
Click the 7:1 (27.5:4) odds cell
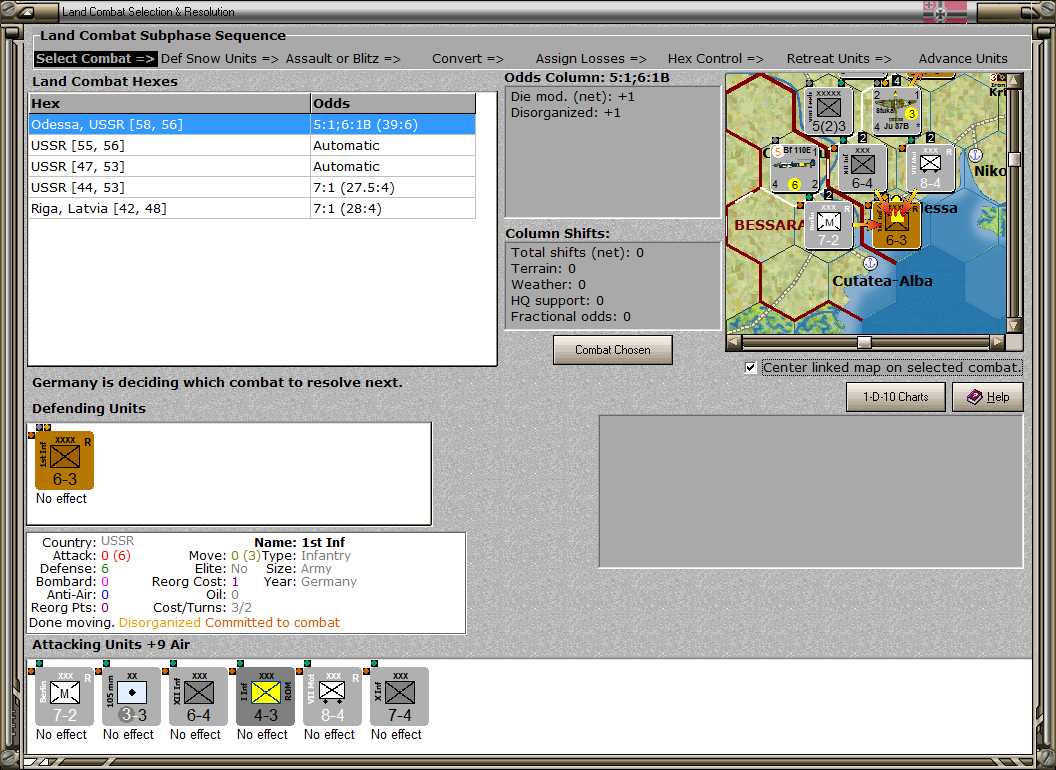pyautogui.click(x=393, y=188)
